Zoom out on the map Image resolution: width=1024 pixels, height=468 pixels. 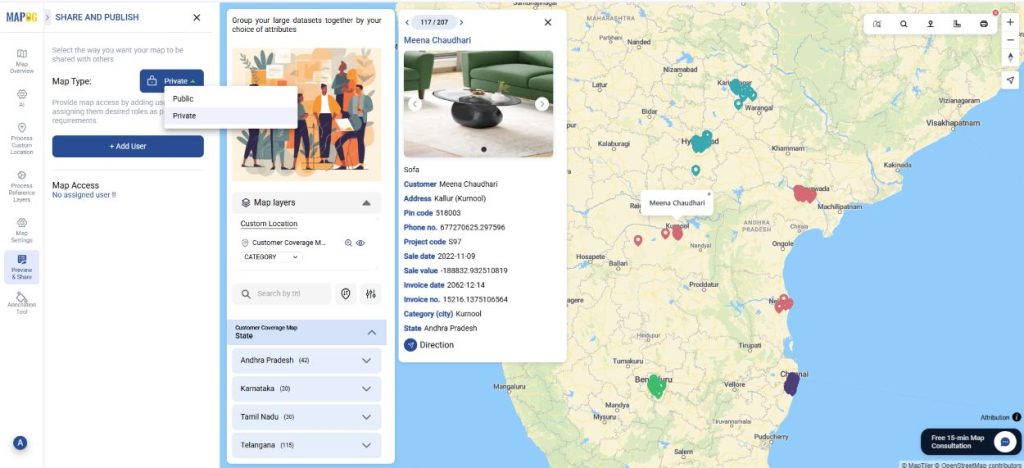coord(1010,40)
